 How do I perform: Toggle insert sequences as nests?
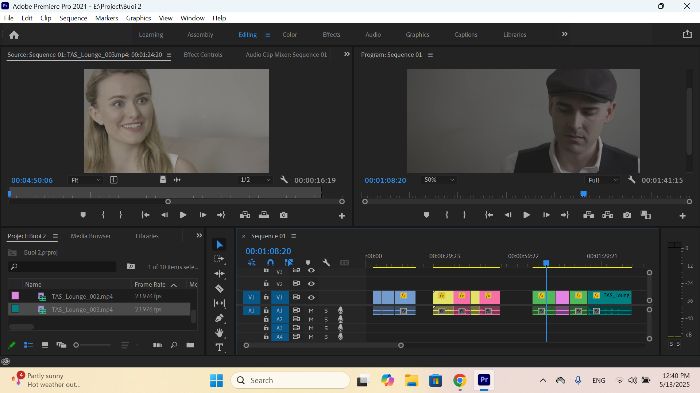pyautogui.click(x=251, y=263)
